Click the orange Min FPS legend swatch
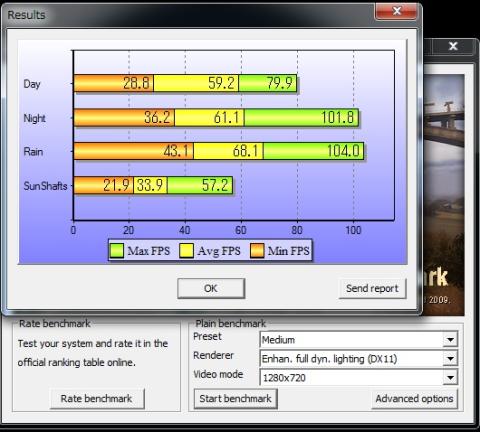Screen dimensions: 480x432 [257, 251]
